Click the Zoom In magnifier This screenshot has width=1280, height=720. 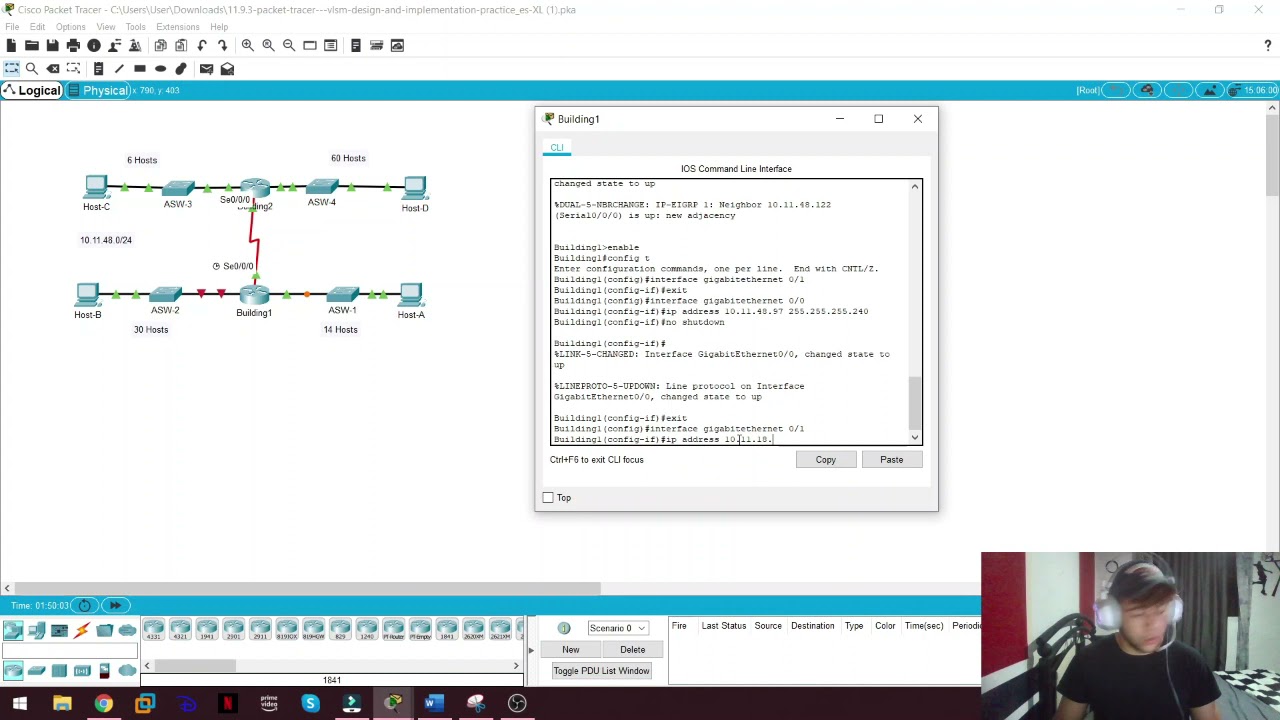[247, 45]
